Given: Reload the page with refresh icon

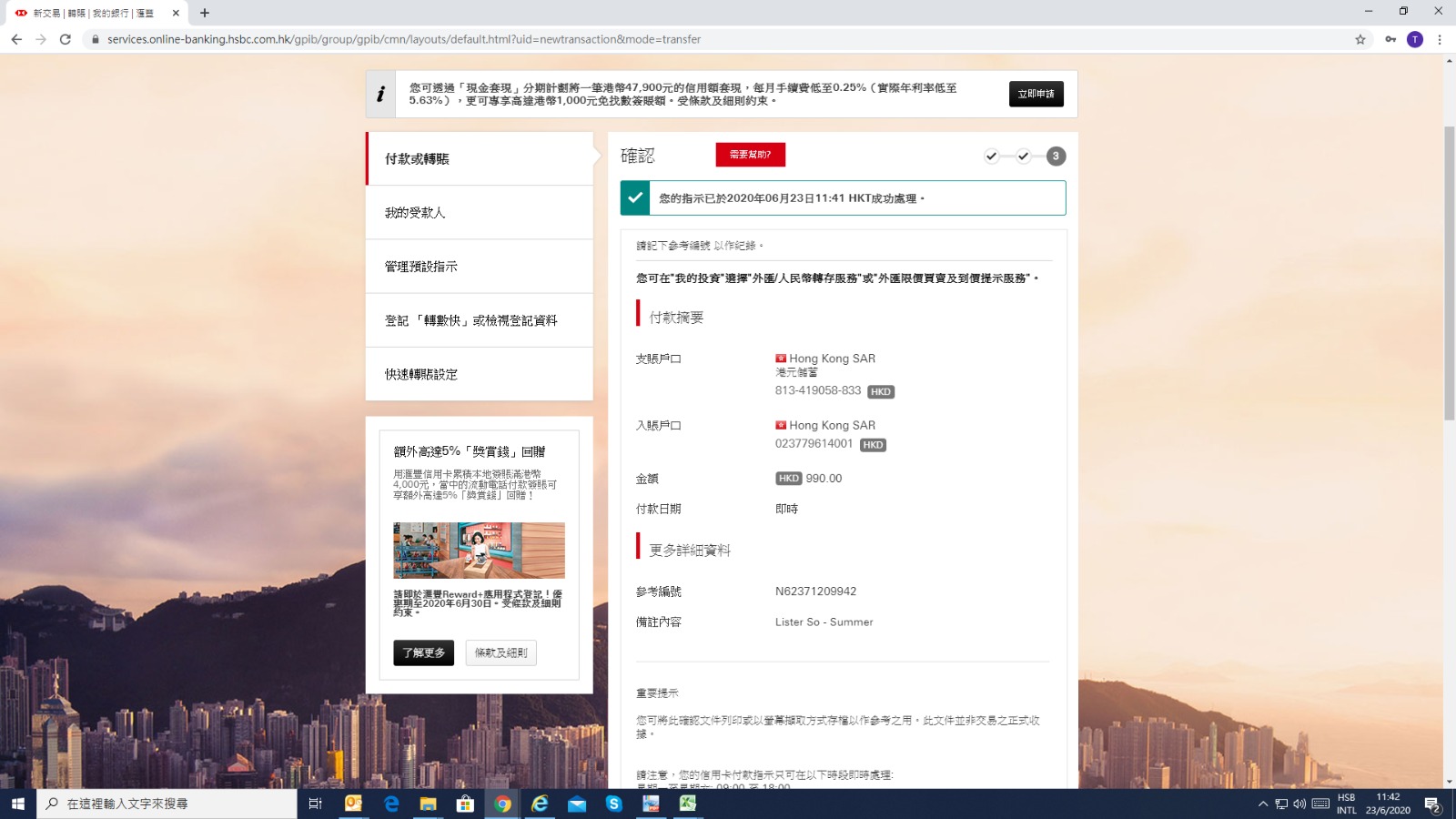Looking at the screenshot, I should coord(66,39).
